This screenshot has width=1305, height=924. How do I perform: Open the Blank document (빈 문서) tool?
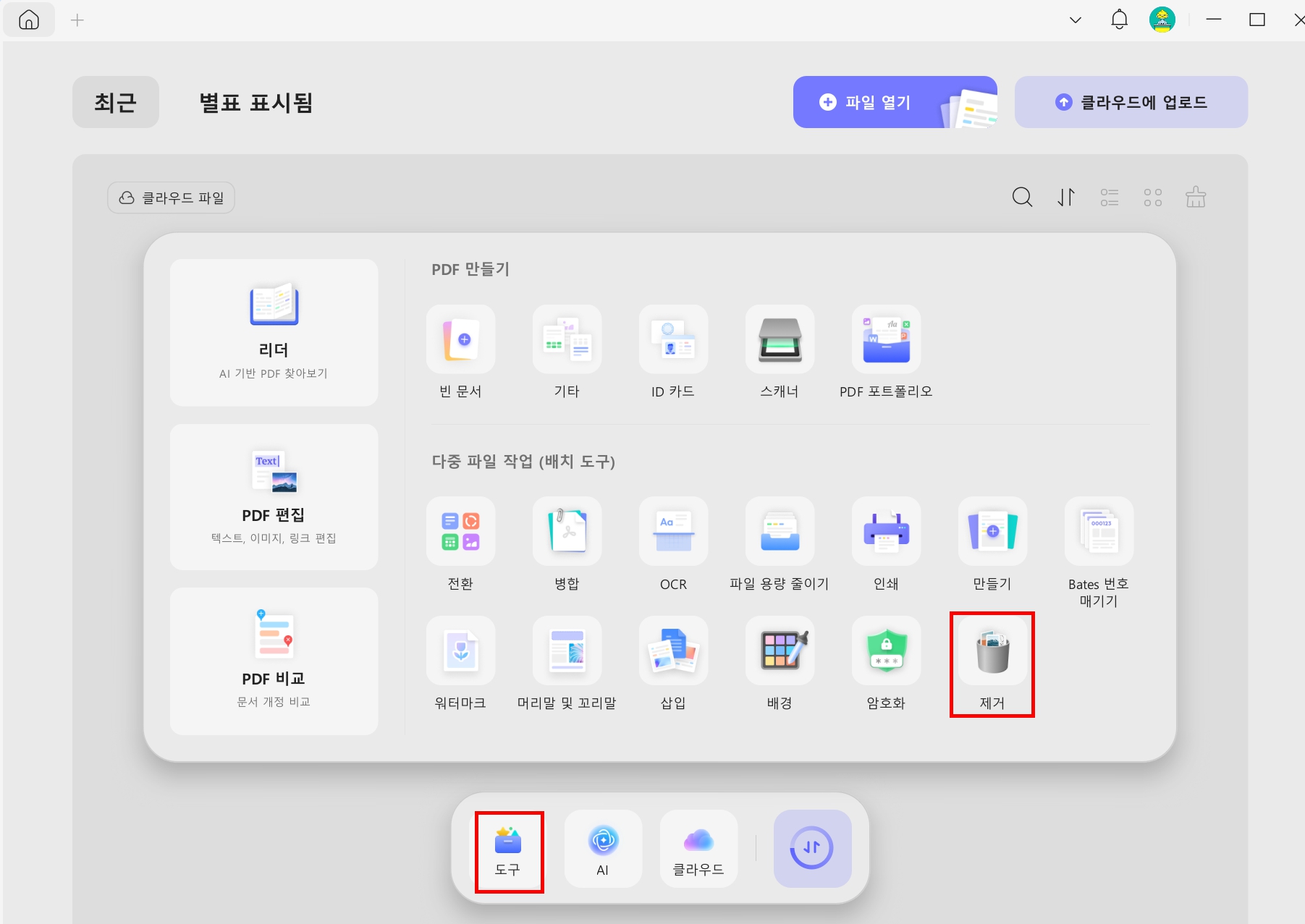point(461,339)
